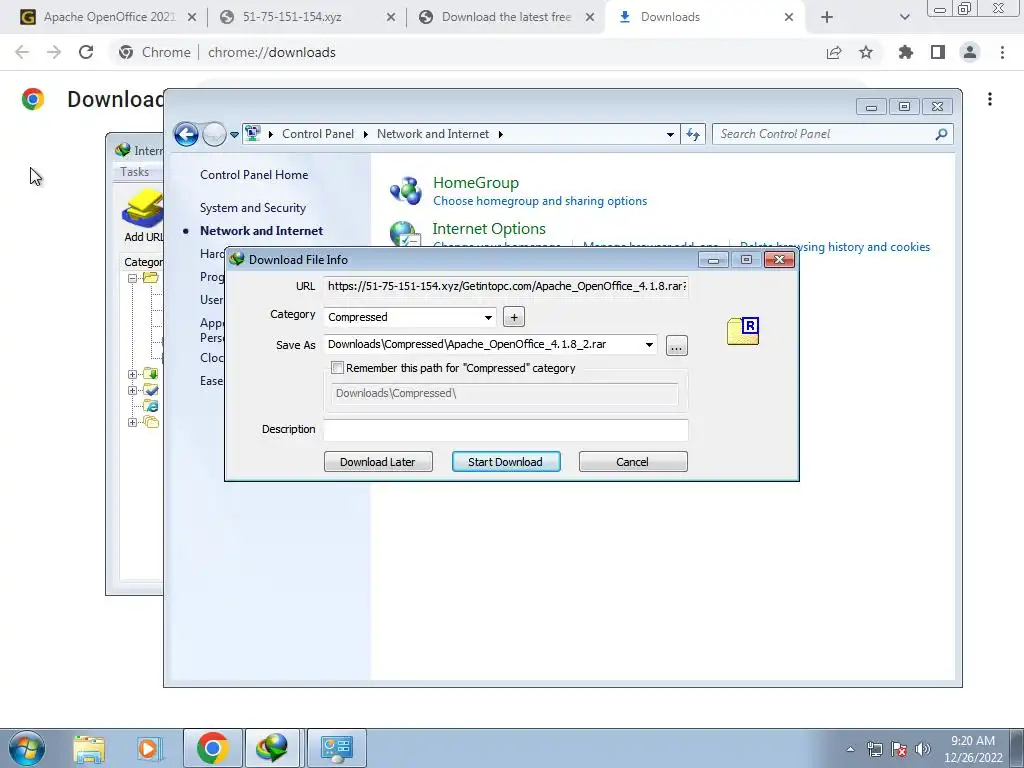1024x768 pixels.
Task: Click Chrome back navigation arrow
Action: (x=22, y=52)
